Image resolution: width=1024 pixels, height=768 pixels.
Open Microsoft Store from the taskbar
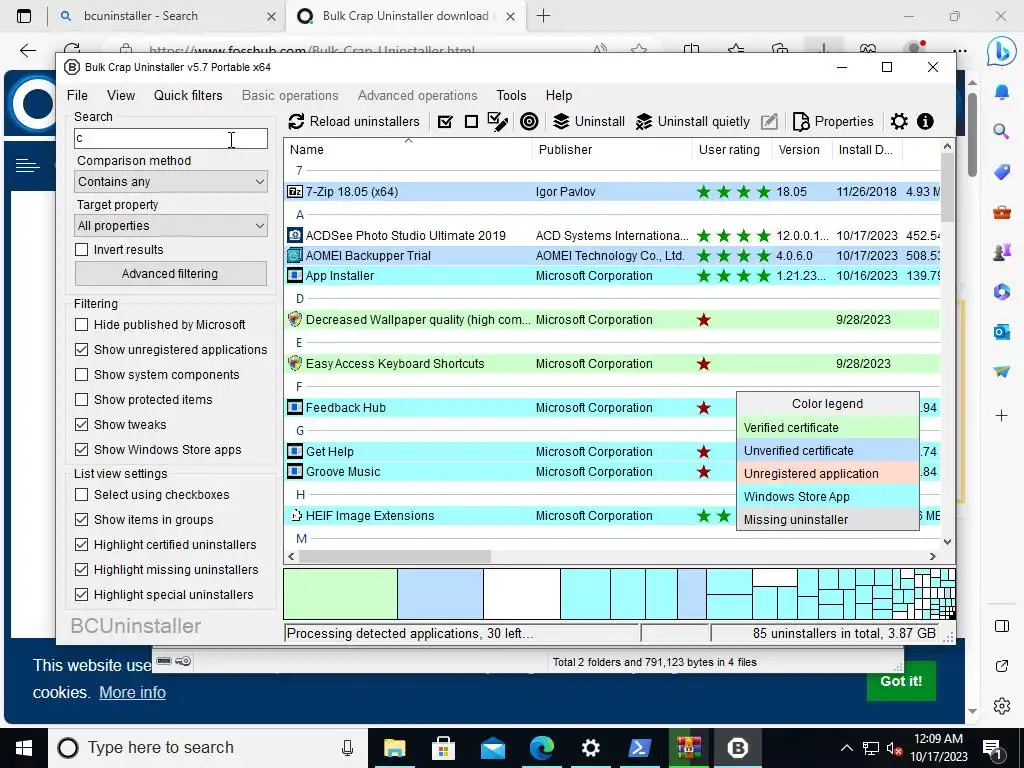pos(443,748)
